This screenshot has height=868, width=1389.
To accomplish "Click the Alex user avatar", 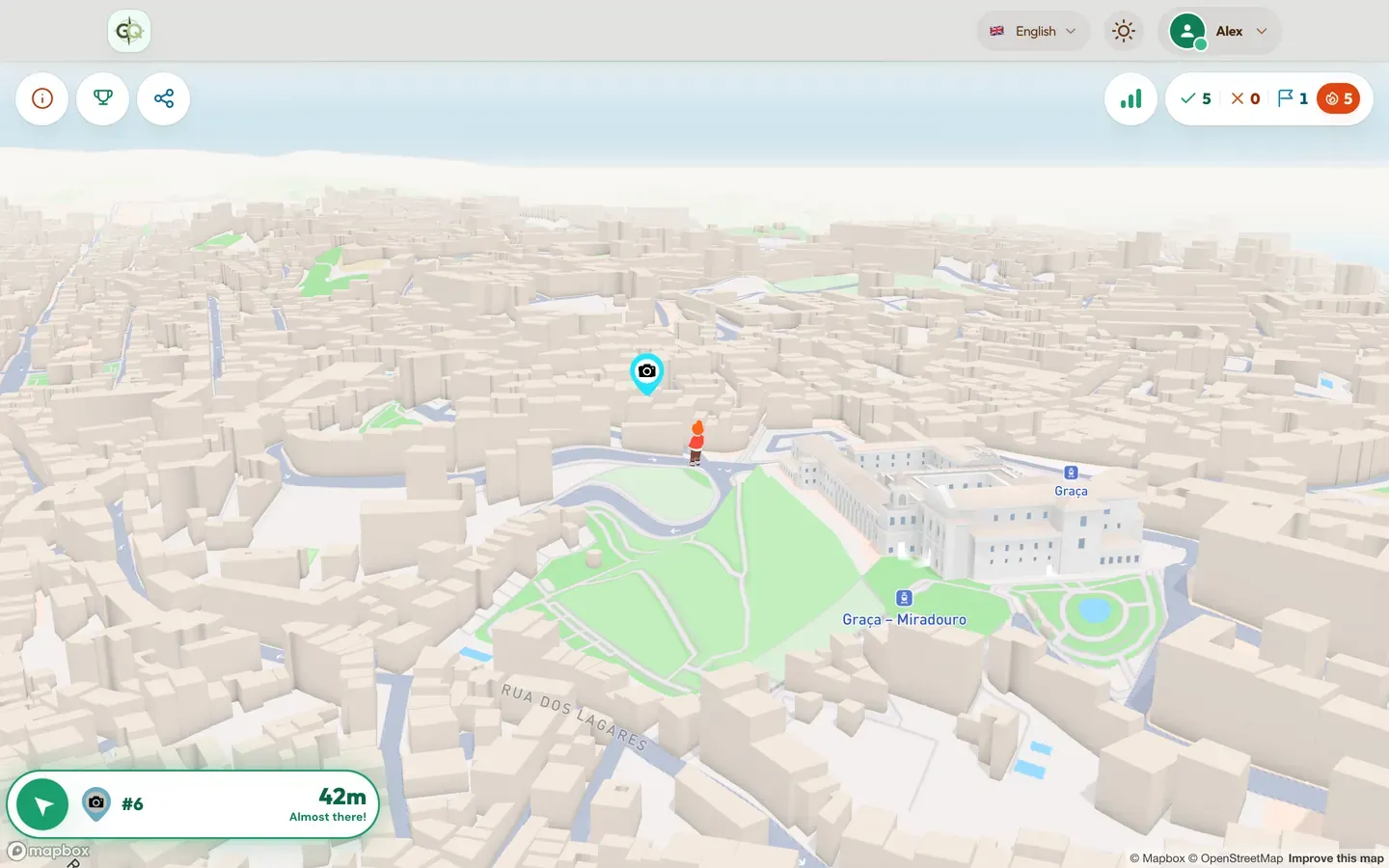I will coord(1187,31).
